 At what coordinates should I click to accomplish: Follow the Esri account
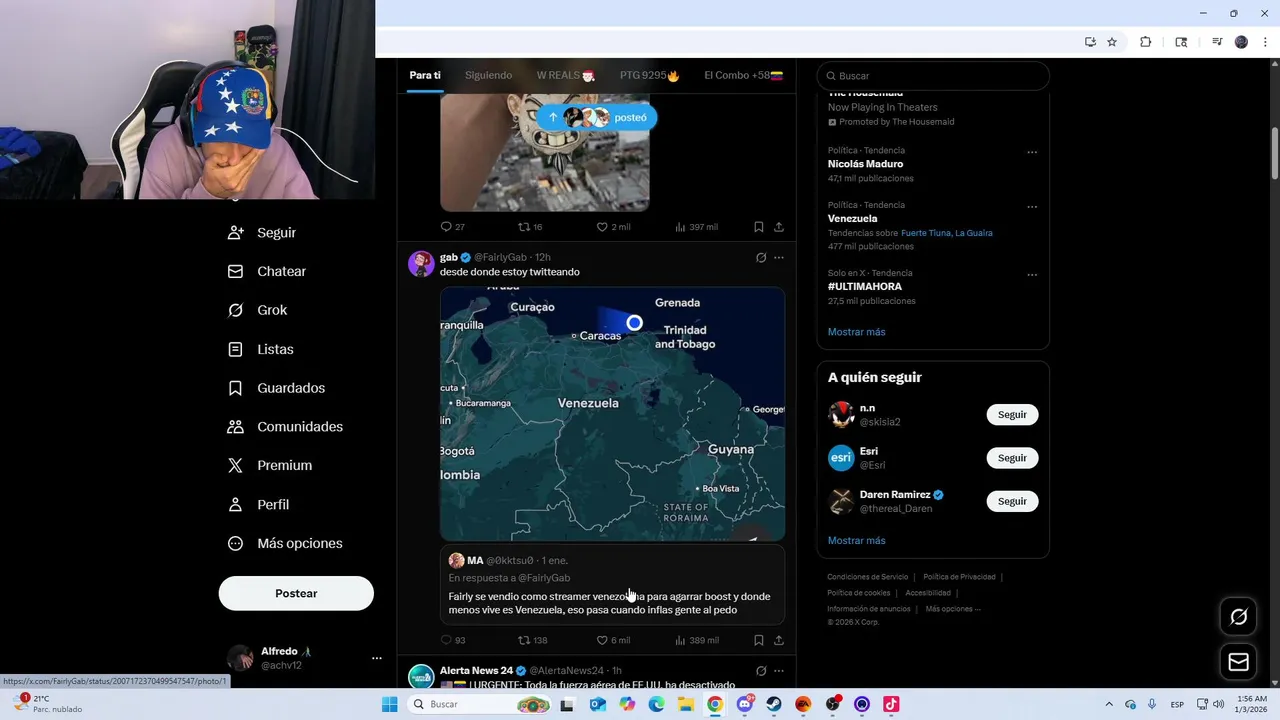click(x=1012, y=458)
